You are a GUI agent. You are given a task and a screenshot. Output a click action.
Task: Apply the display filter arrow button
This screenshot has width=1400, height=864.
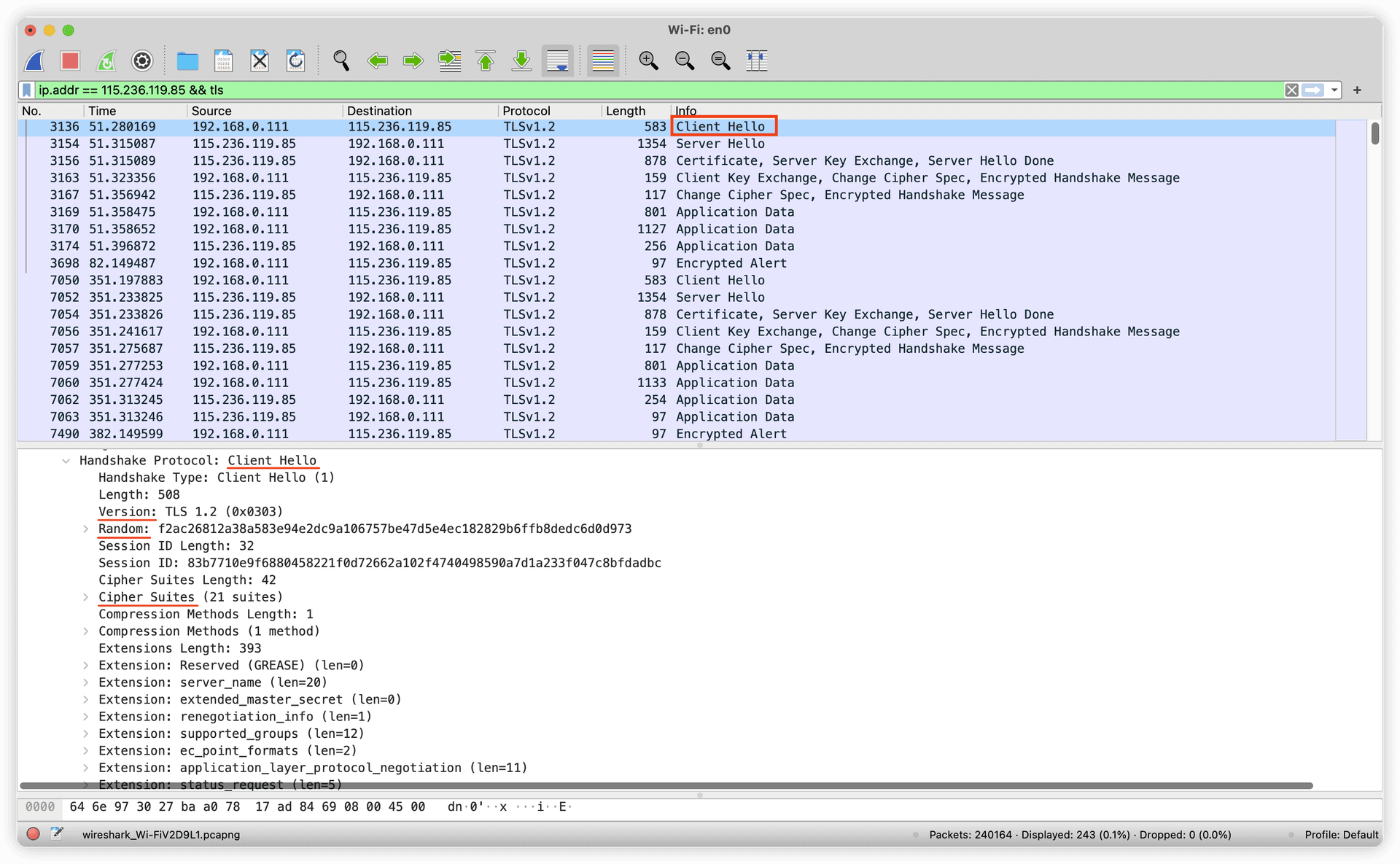(x=1313, y=90)
